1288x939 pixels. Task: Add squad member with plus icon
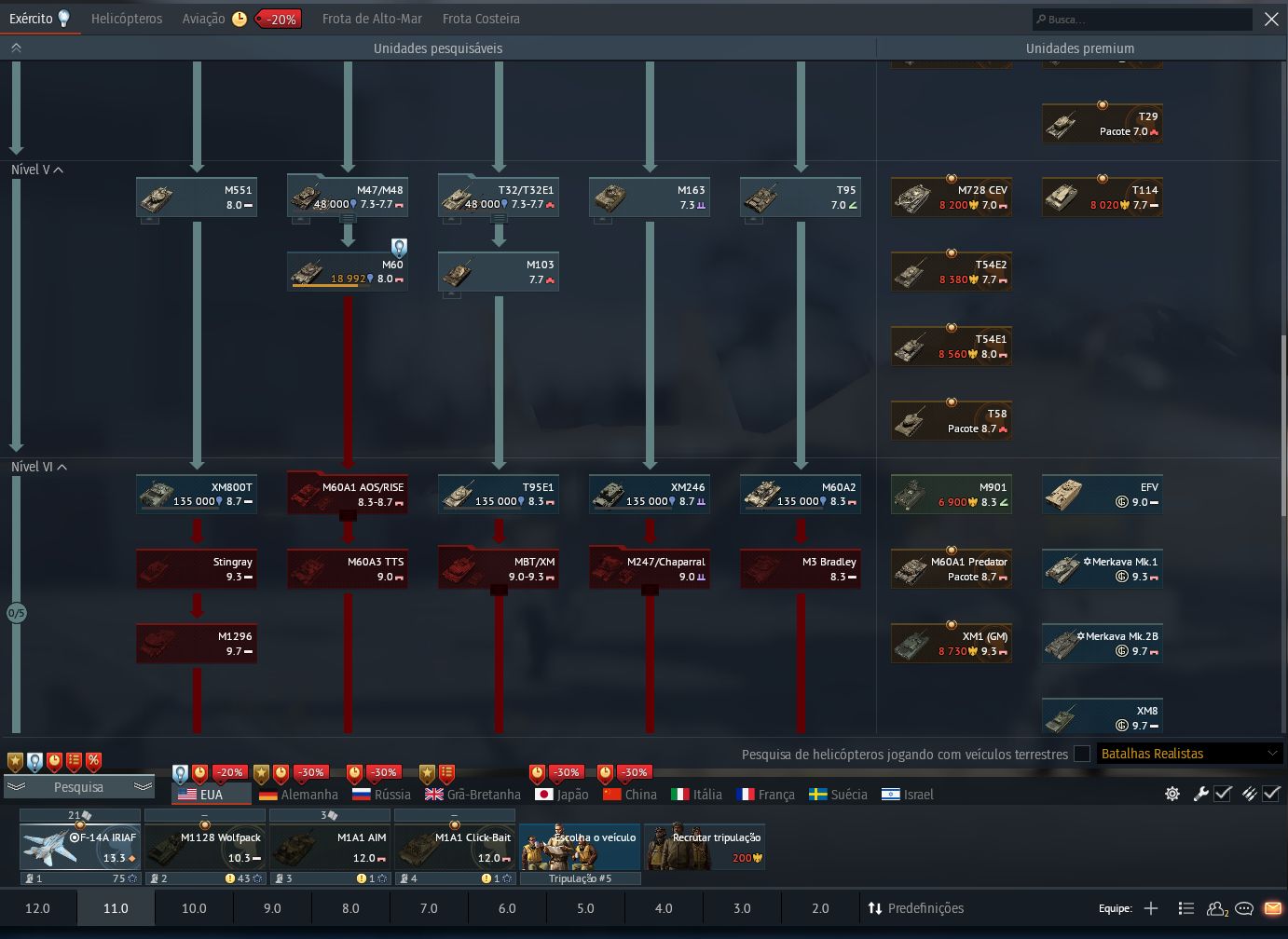[1151, 908]
